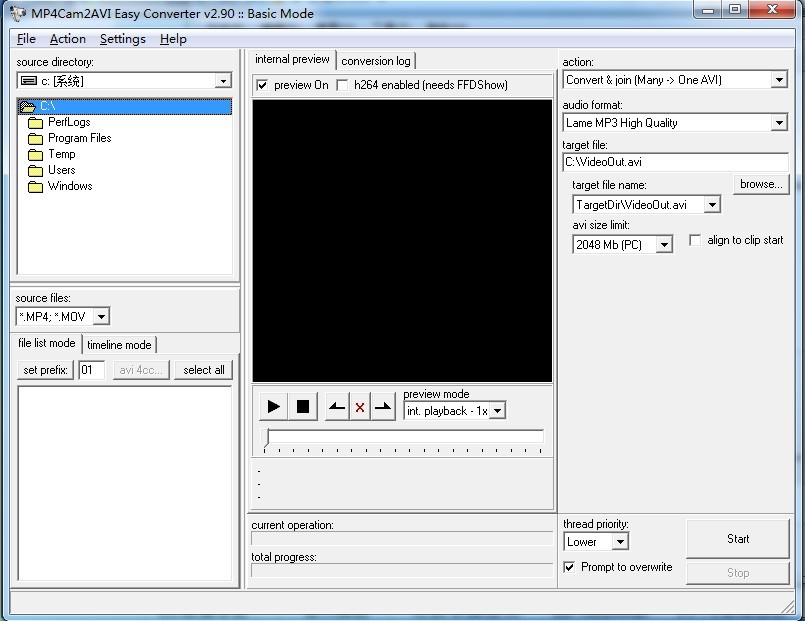This screenshot has width=805, height=621.
Task: Click the preview position slider track
Action: tap(405, 437)
